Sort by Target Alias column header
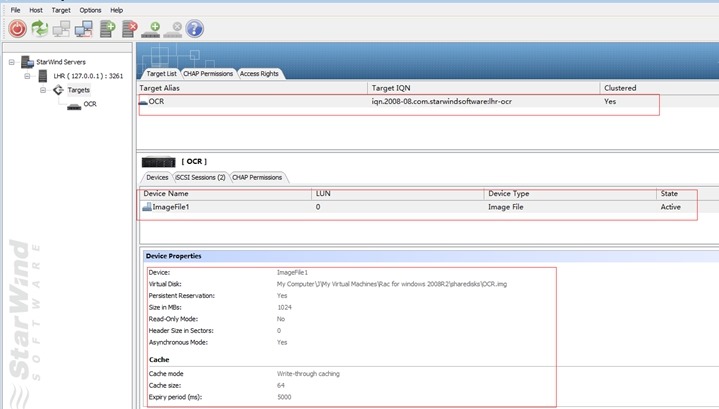 click(x=252, y=88)
